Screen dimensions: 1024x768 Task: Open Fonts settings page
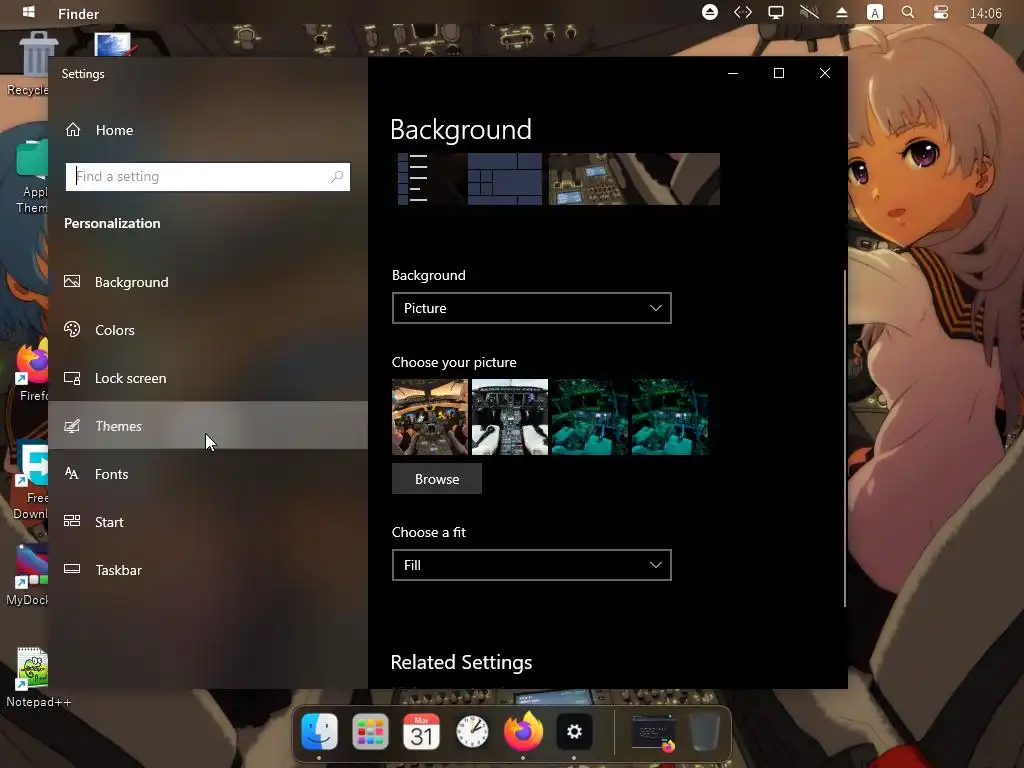(208, 474)
